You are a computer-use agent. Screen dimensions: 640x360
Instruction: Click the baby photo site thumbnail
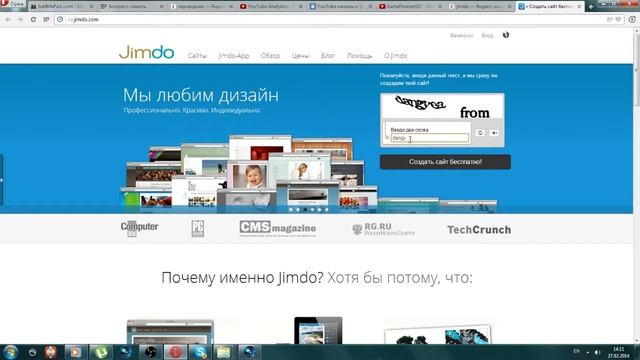249,176
